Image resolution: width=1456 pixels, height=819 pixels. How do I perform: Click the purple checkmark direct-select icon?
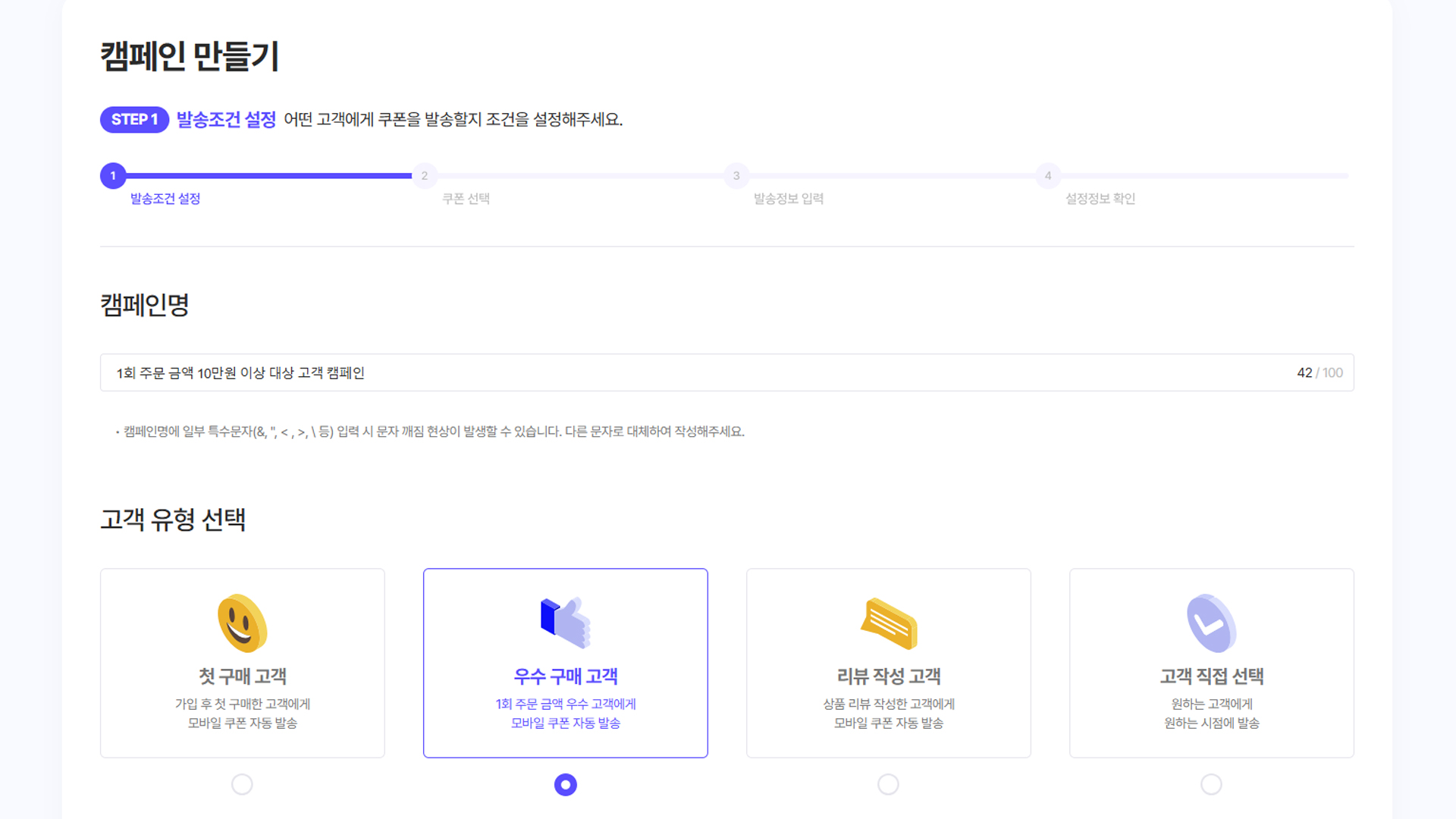pos(1211,623)
